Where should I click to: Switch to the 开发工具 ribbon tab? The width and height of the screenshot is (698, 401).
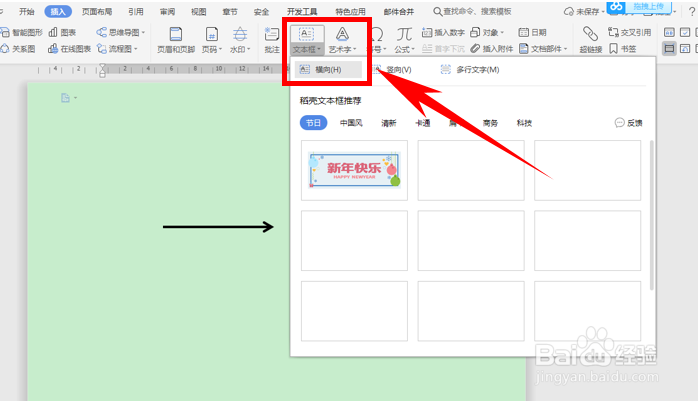point(302,12)
